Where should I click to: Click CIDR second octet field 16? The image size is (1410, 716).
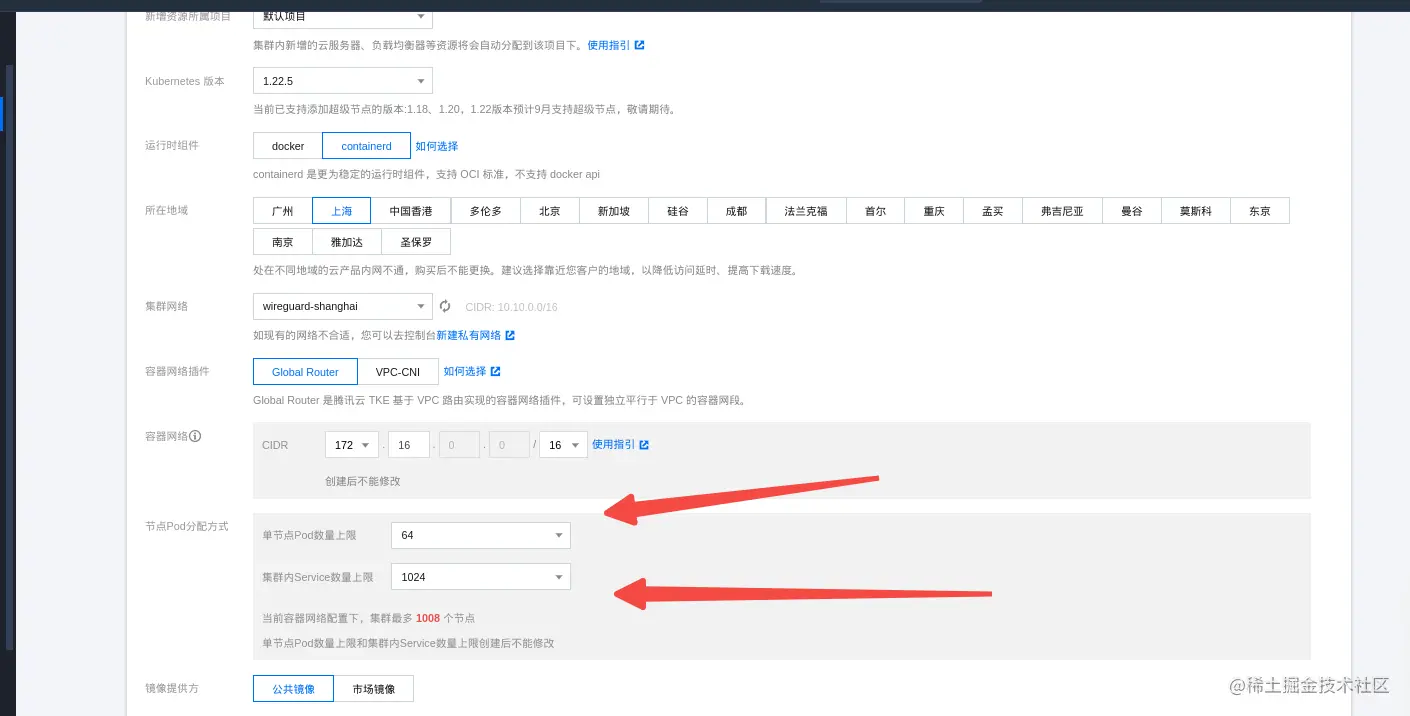409,445
